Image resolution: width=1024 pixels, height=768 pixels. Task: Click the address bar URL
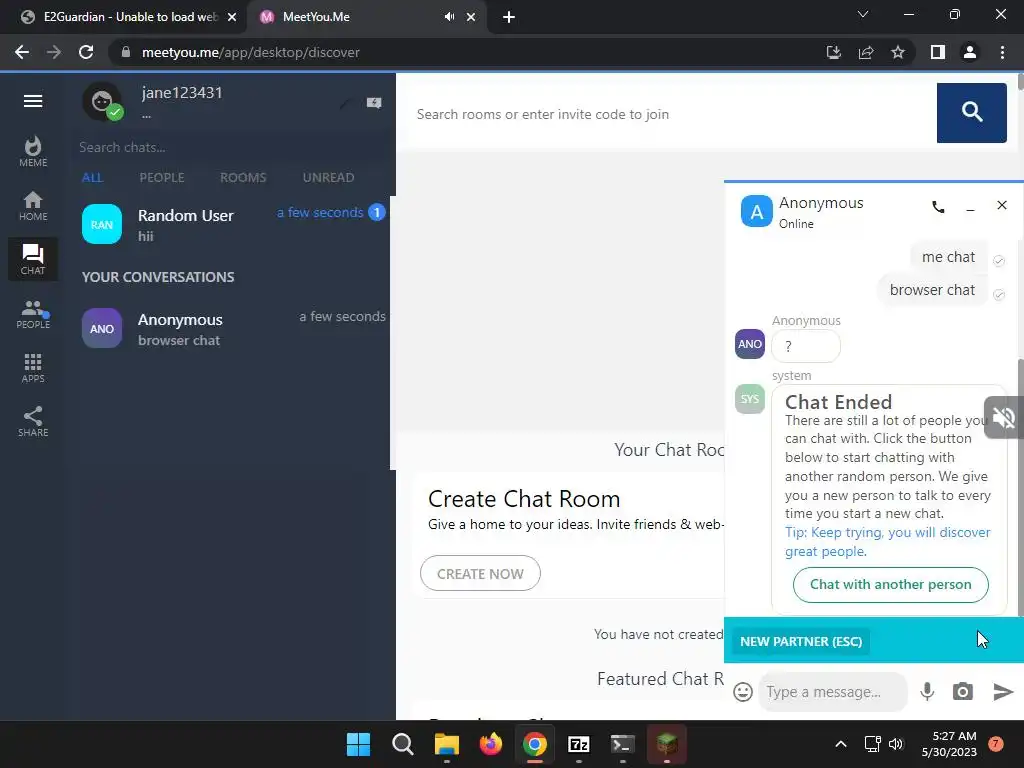point(251,52)
